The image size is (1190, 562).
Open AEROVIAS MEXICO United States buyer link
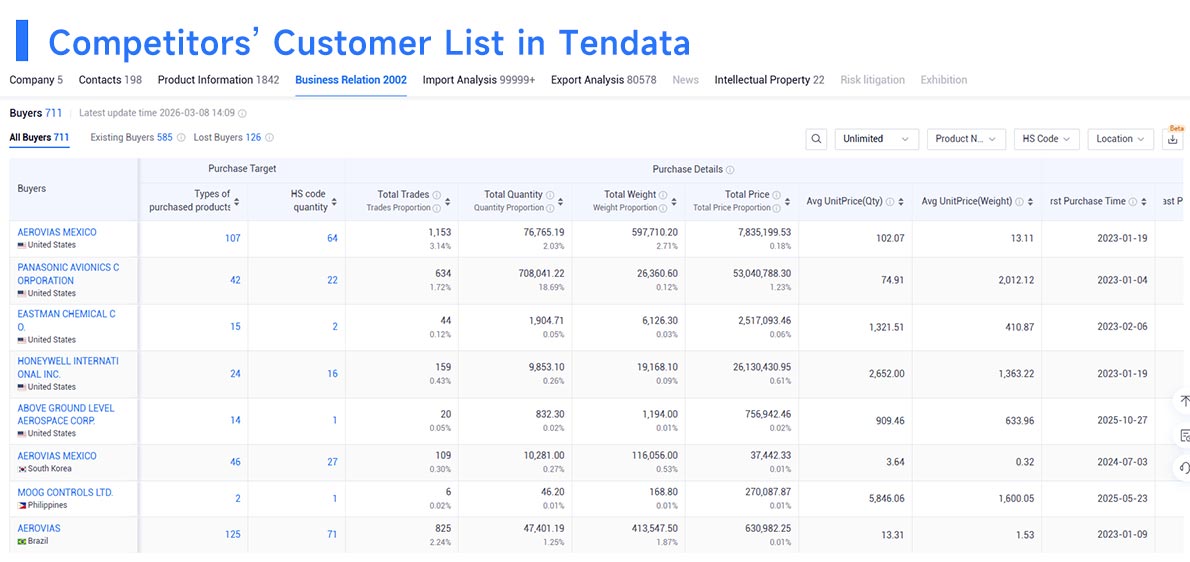coord(57,232)
